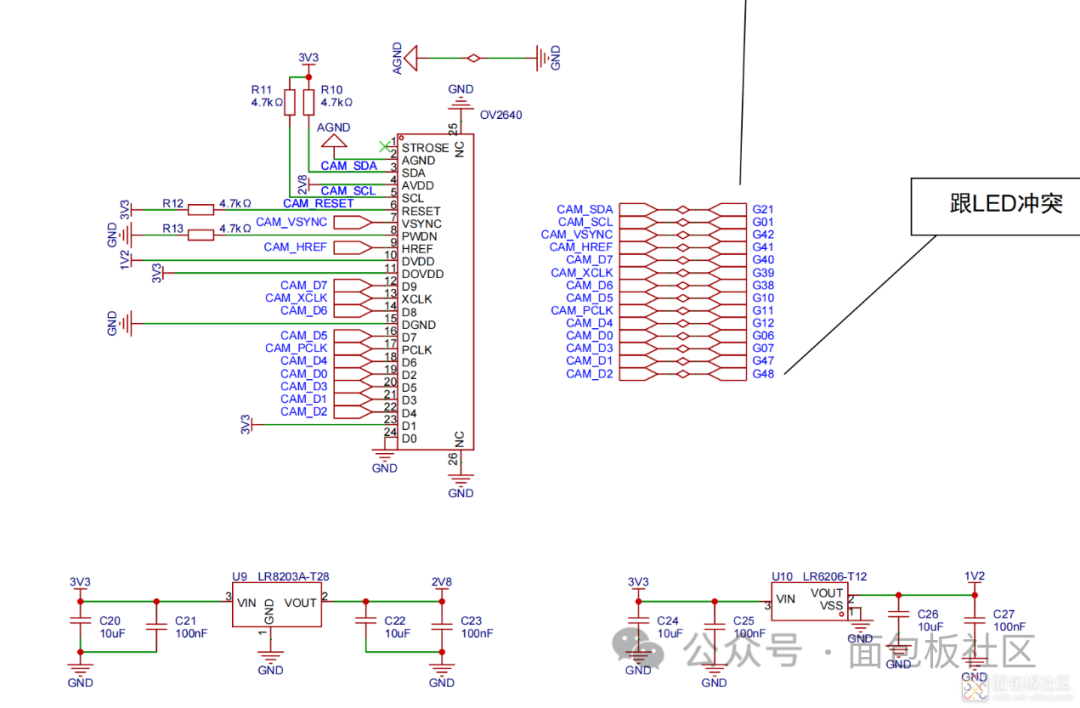Click the PWDN pin name
The height and width of the screenshot is (708, 1080).
419,236
